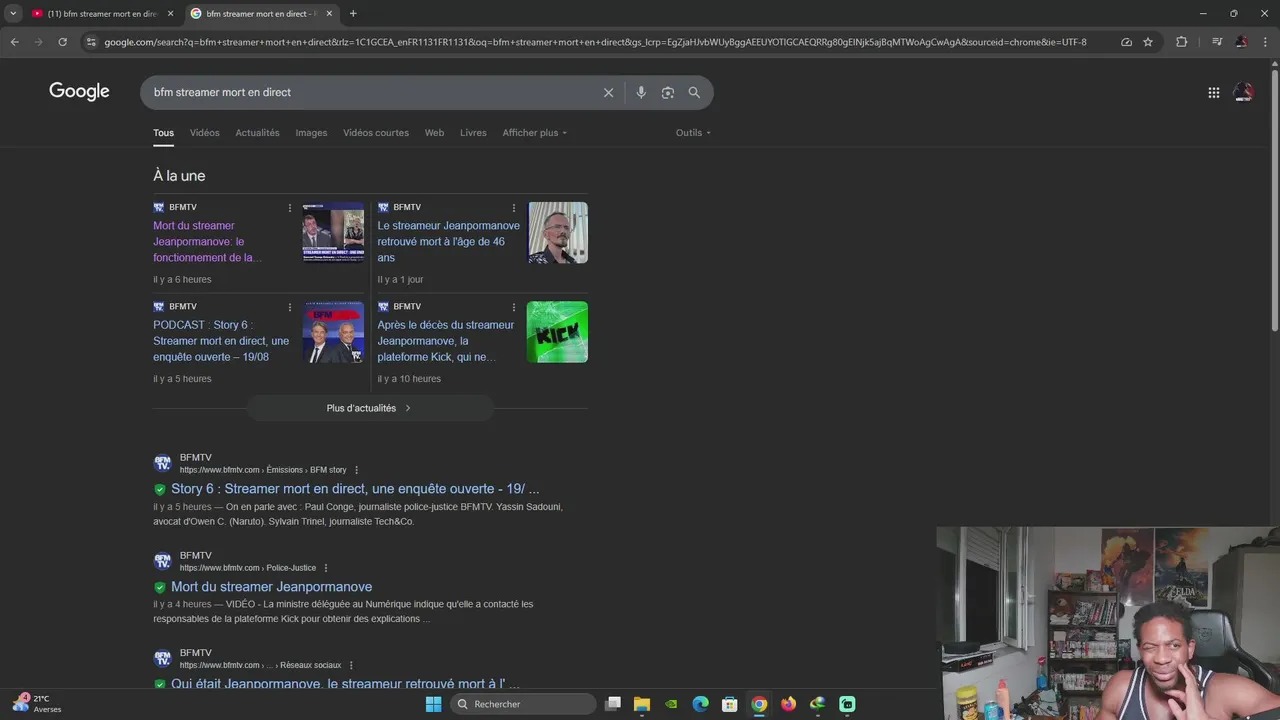This screenshot has width=1280, height=720.
Task: Open options for 'Mort du streamer Jeanpormanove: le fonctionnement' card
Action: tap(290, 208)
